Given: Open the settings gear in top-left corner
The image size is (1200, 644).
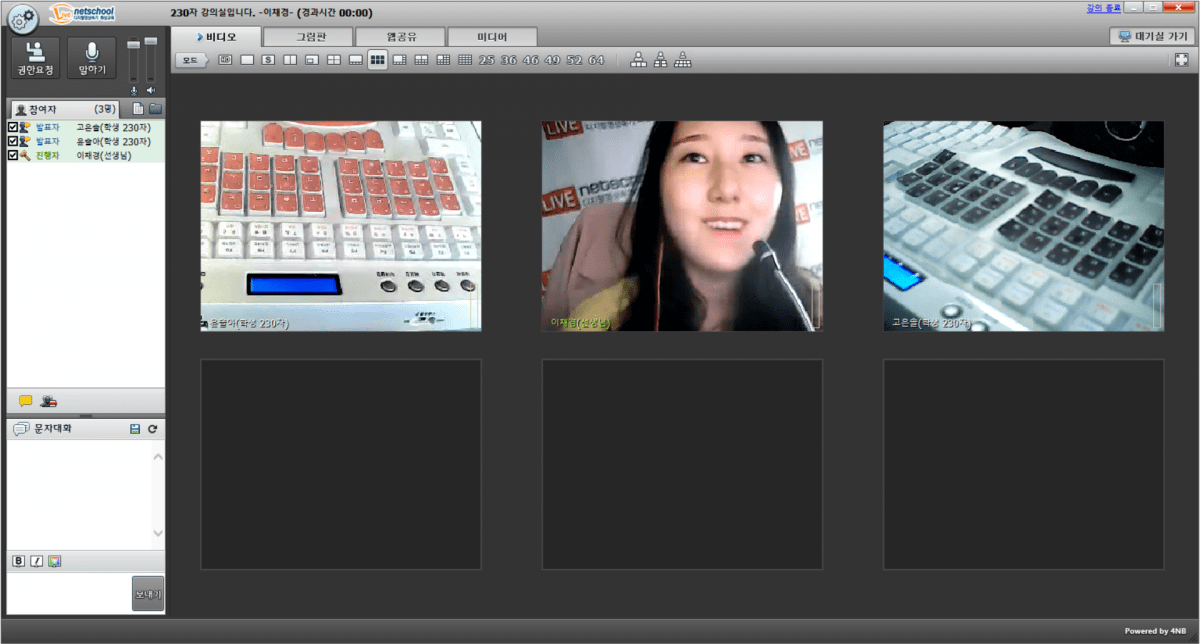Looking at the screenshot, I should [22, 18].
